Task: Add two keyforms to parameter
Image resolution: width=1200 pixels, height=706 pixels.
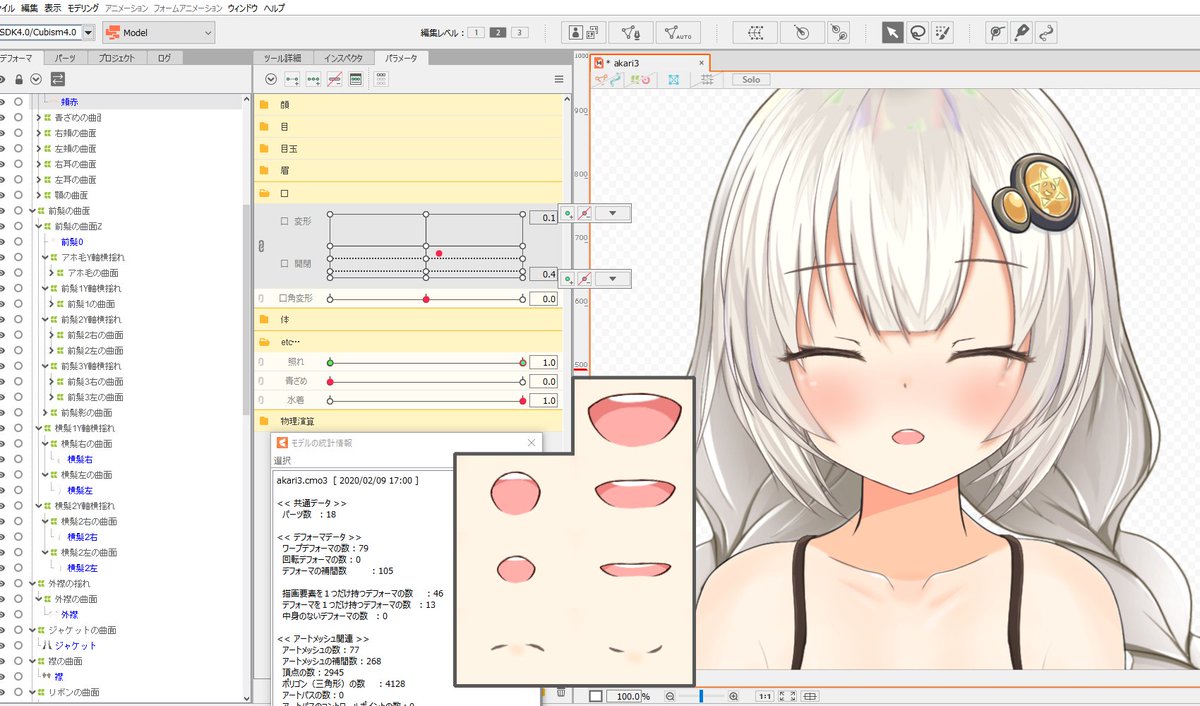Action: [x=293, y=79]
